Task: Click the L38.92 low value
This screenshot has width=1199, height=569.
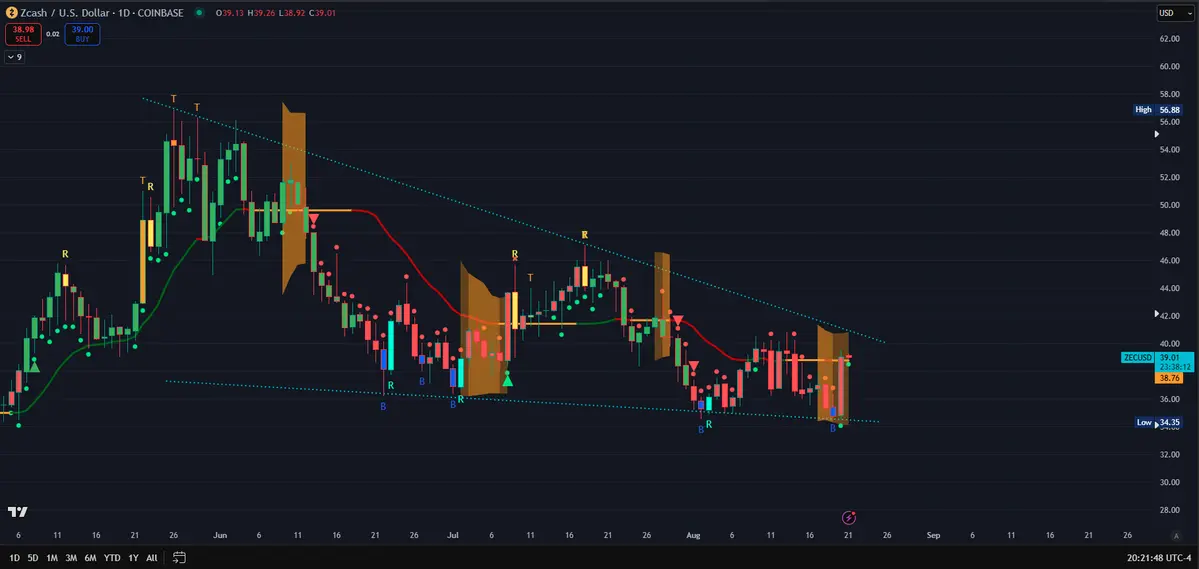Action: 291,13
